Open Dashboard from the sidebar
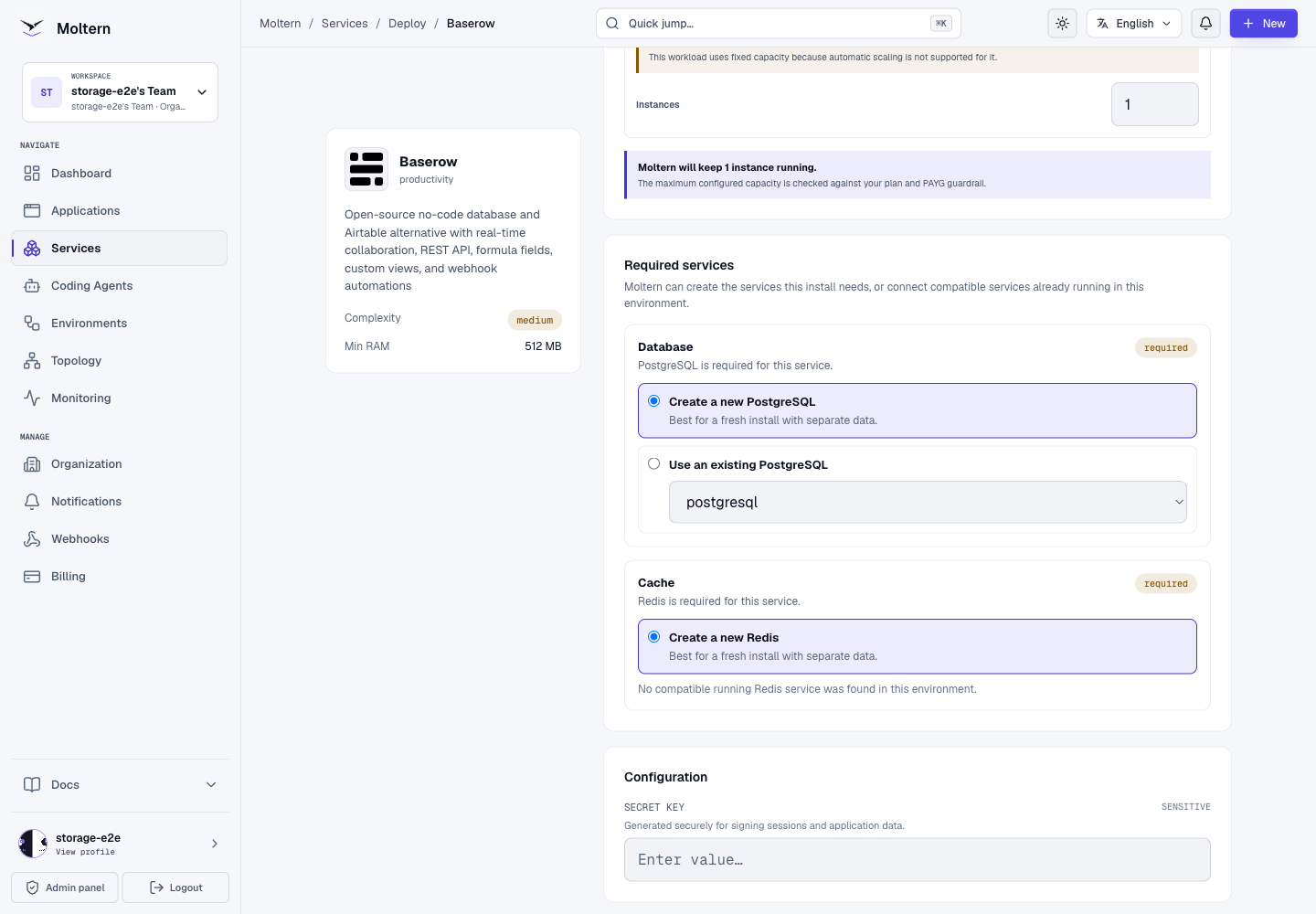This screenshot has height=914, width=1316. 119,174
